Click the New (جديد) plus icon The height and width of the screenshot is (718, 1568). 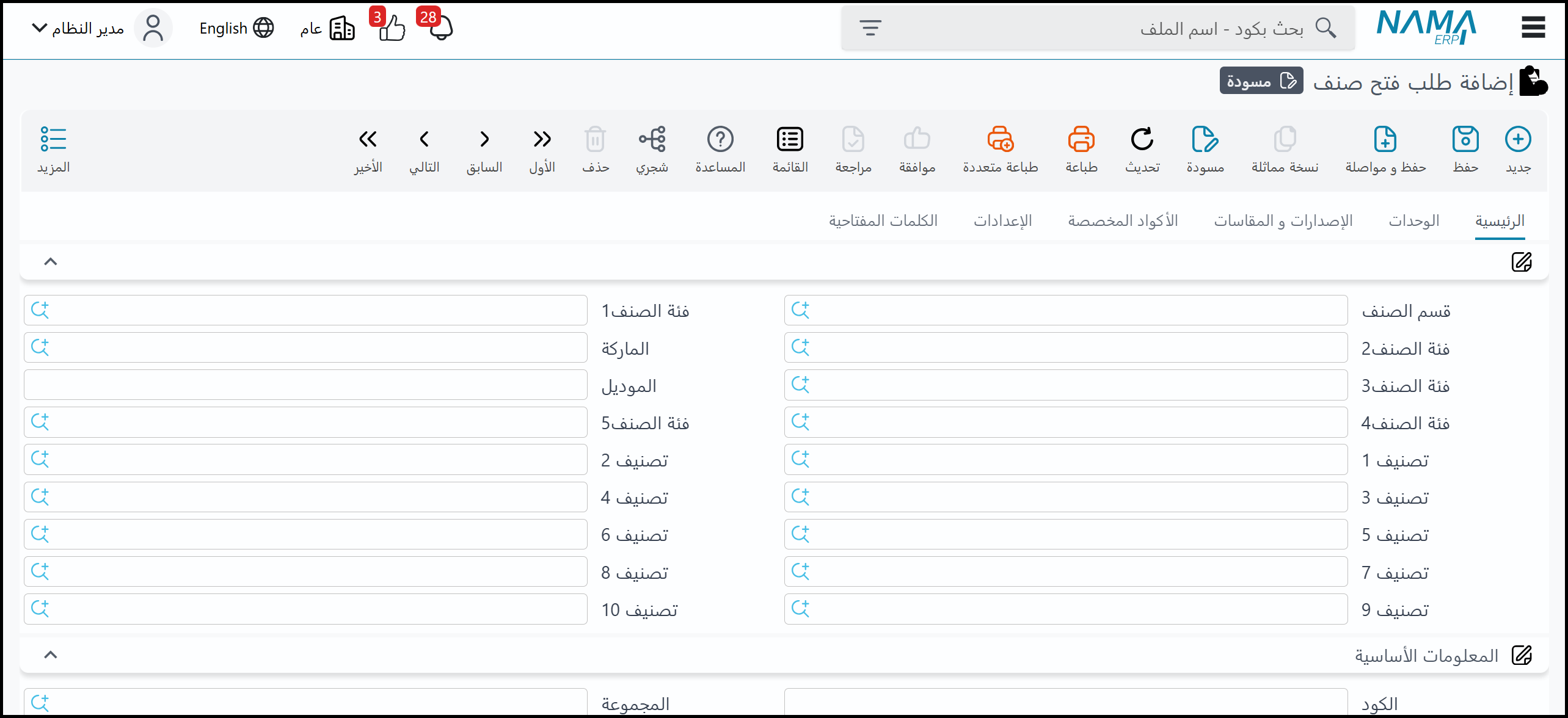tap(1517, 140)
